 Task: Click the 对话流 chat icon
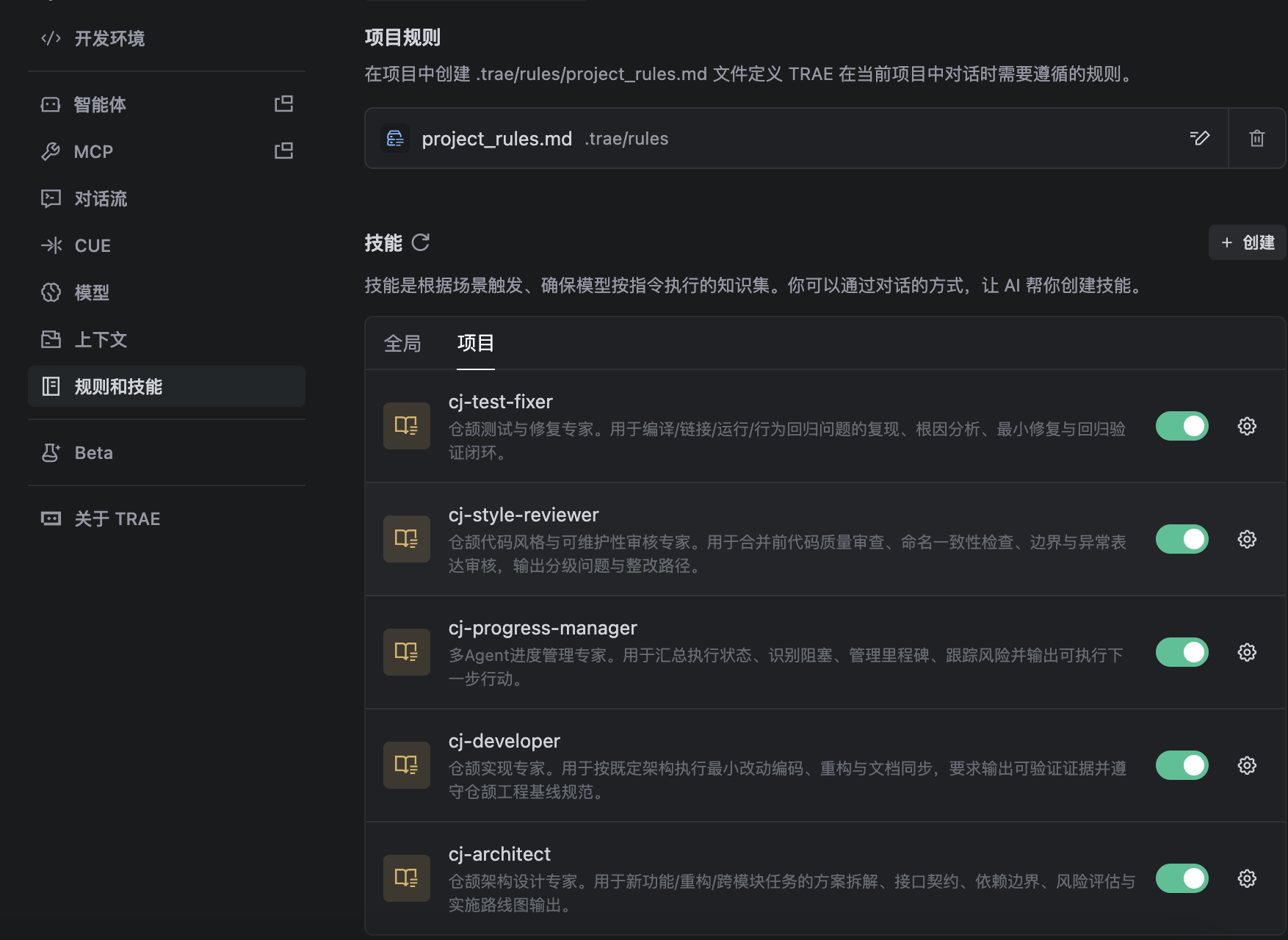(51, 198)
